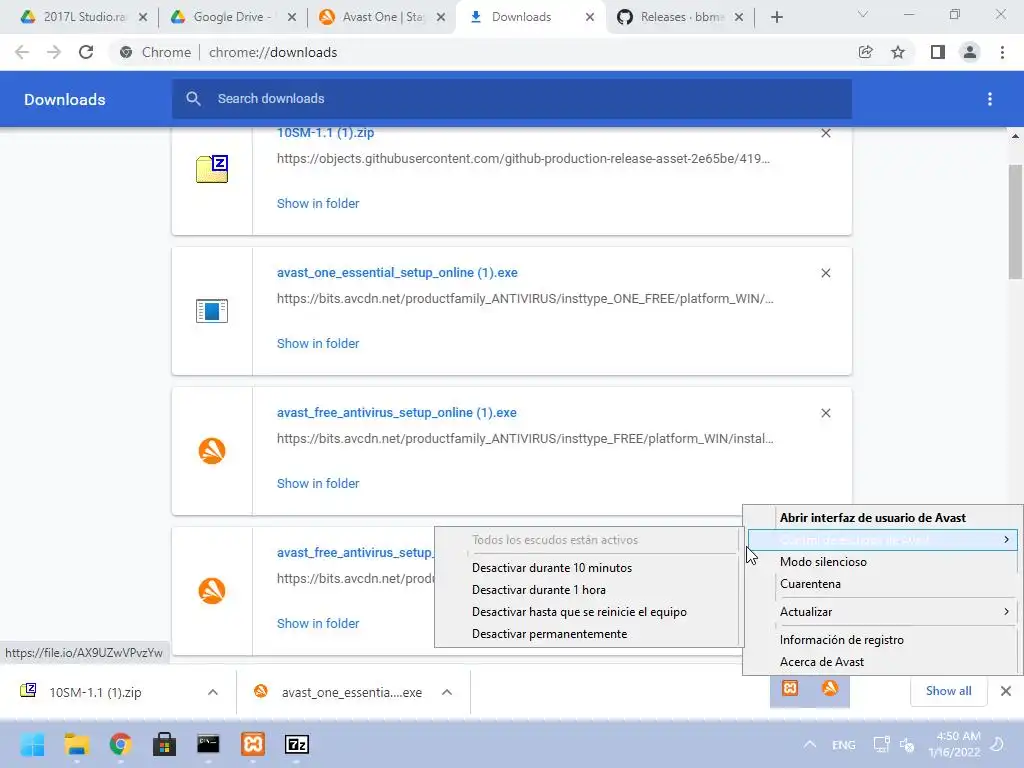This screenshot has height=768, width=1024.
Task: Click the Avast icon in the tray overflow
Action: pos(830,688)
